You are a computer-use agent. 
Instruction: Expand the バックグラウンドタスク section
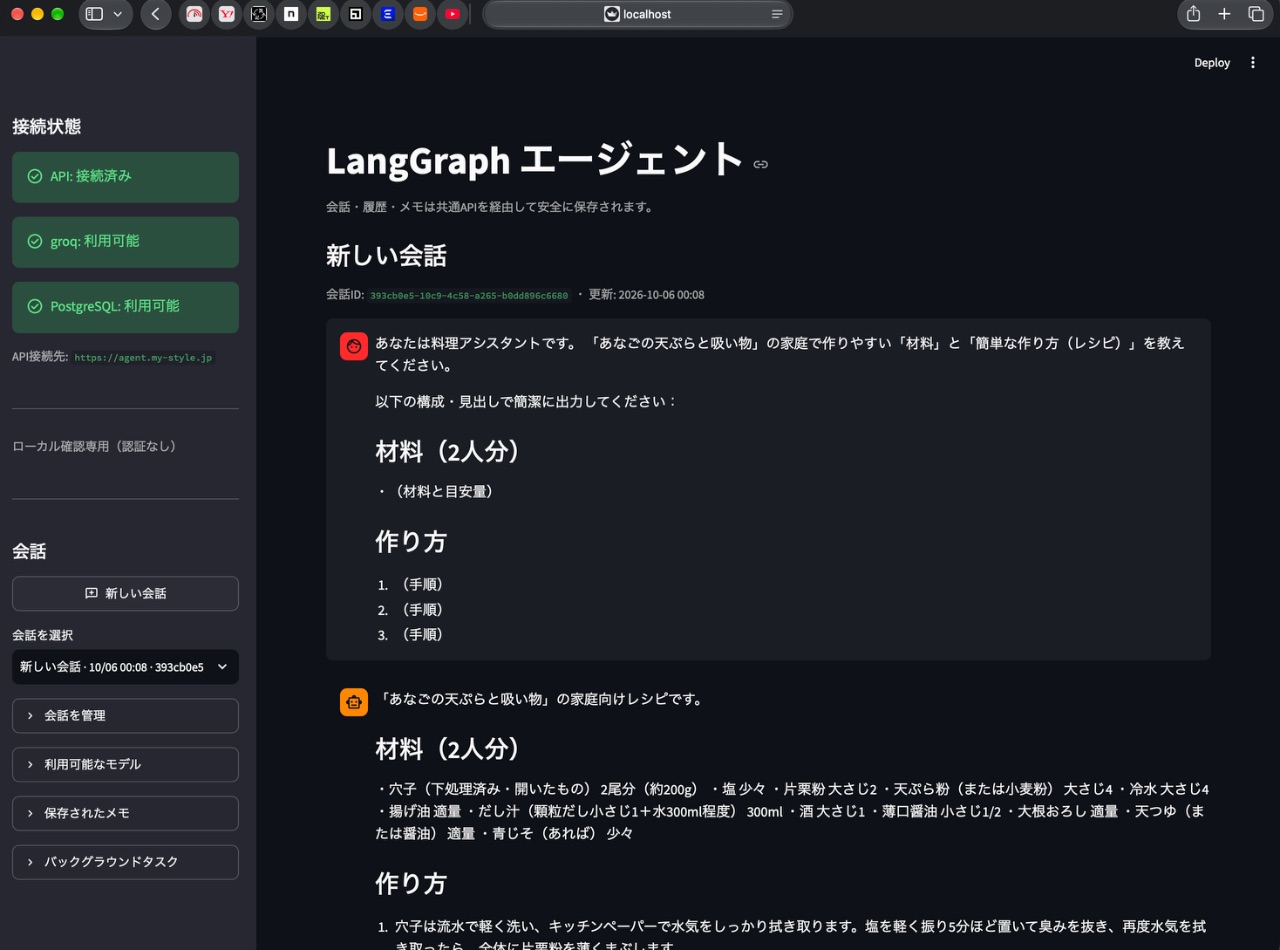(x=125, y=862)
